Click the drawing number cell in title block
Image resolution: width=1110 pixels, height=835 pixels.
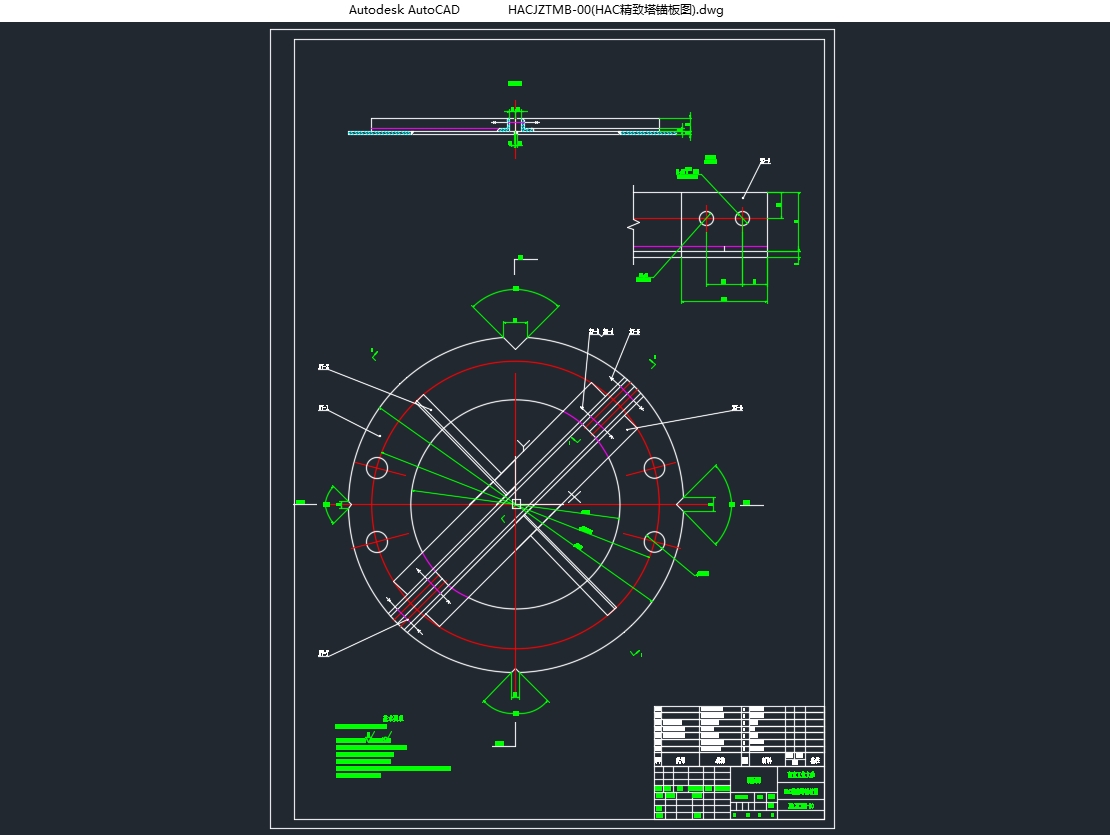800,806
